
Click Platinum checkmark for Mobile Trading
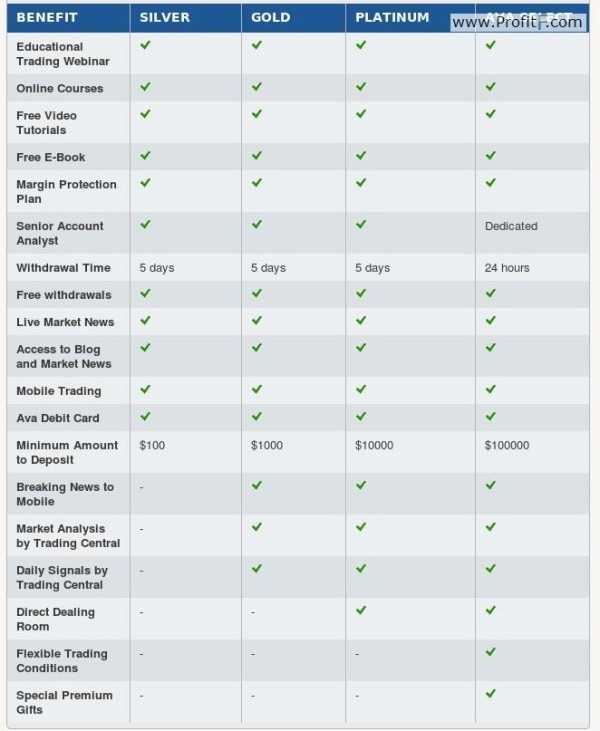click(x=361, y=389)
